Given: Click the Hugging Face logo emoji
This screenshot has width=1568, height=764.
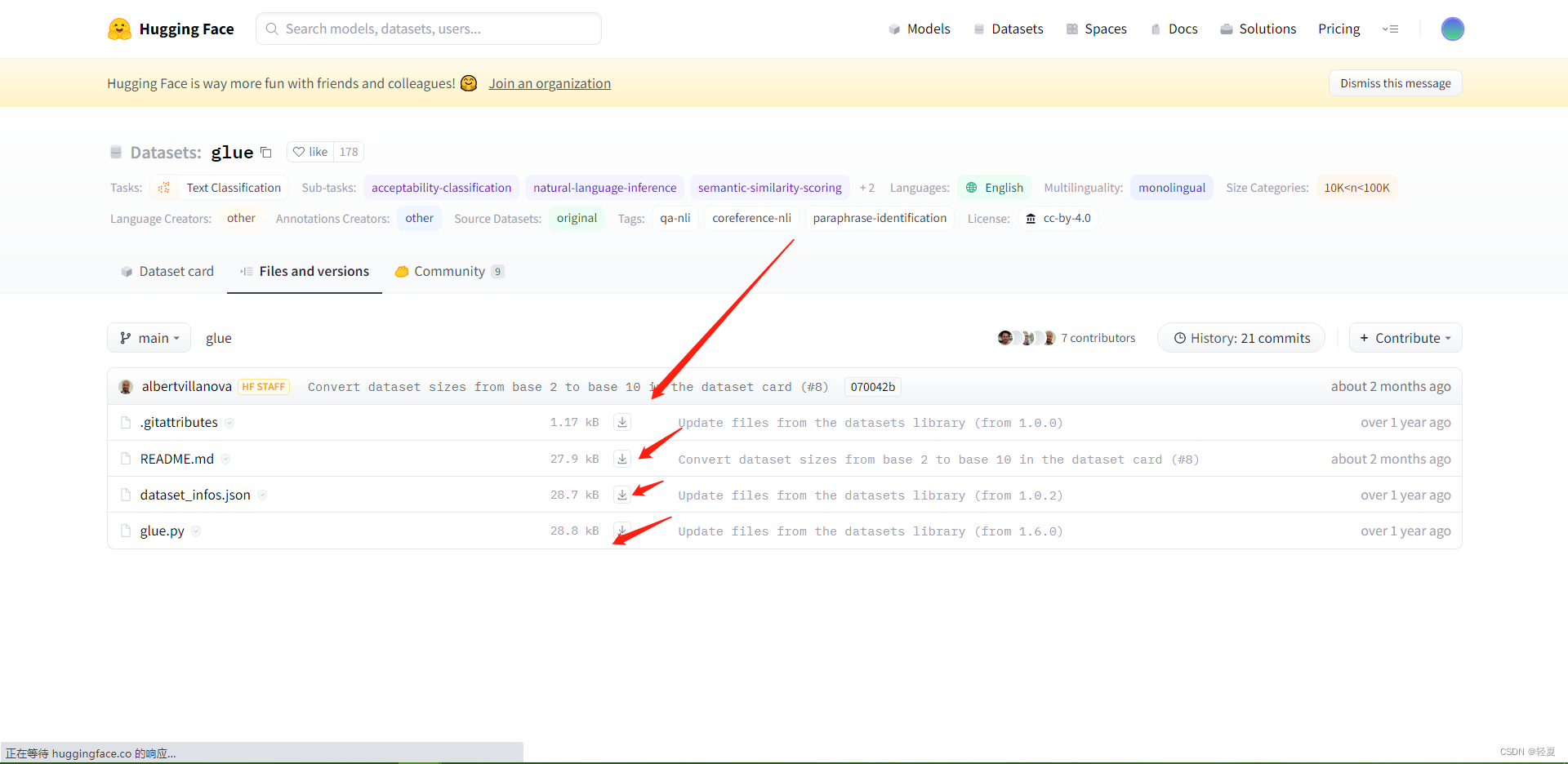Looking at the screenshot, I should 119,29.
